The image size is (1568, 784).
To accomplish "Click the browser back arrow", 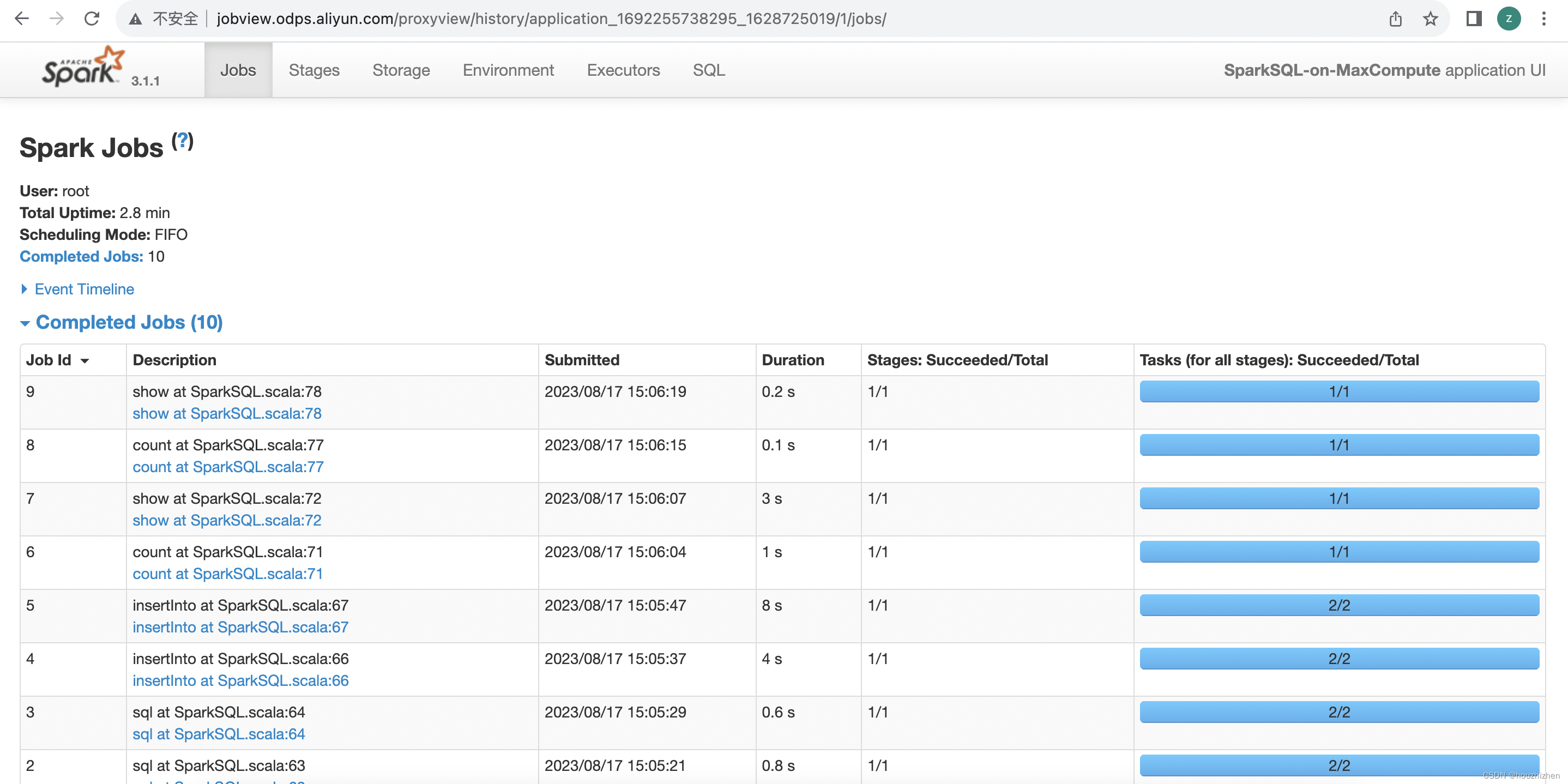I will (x=22, y=19).
